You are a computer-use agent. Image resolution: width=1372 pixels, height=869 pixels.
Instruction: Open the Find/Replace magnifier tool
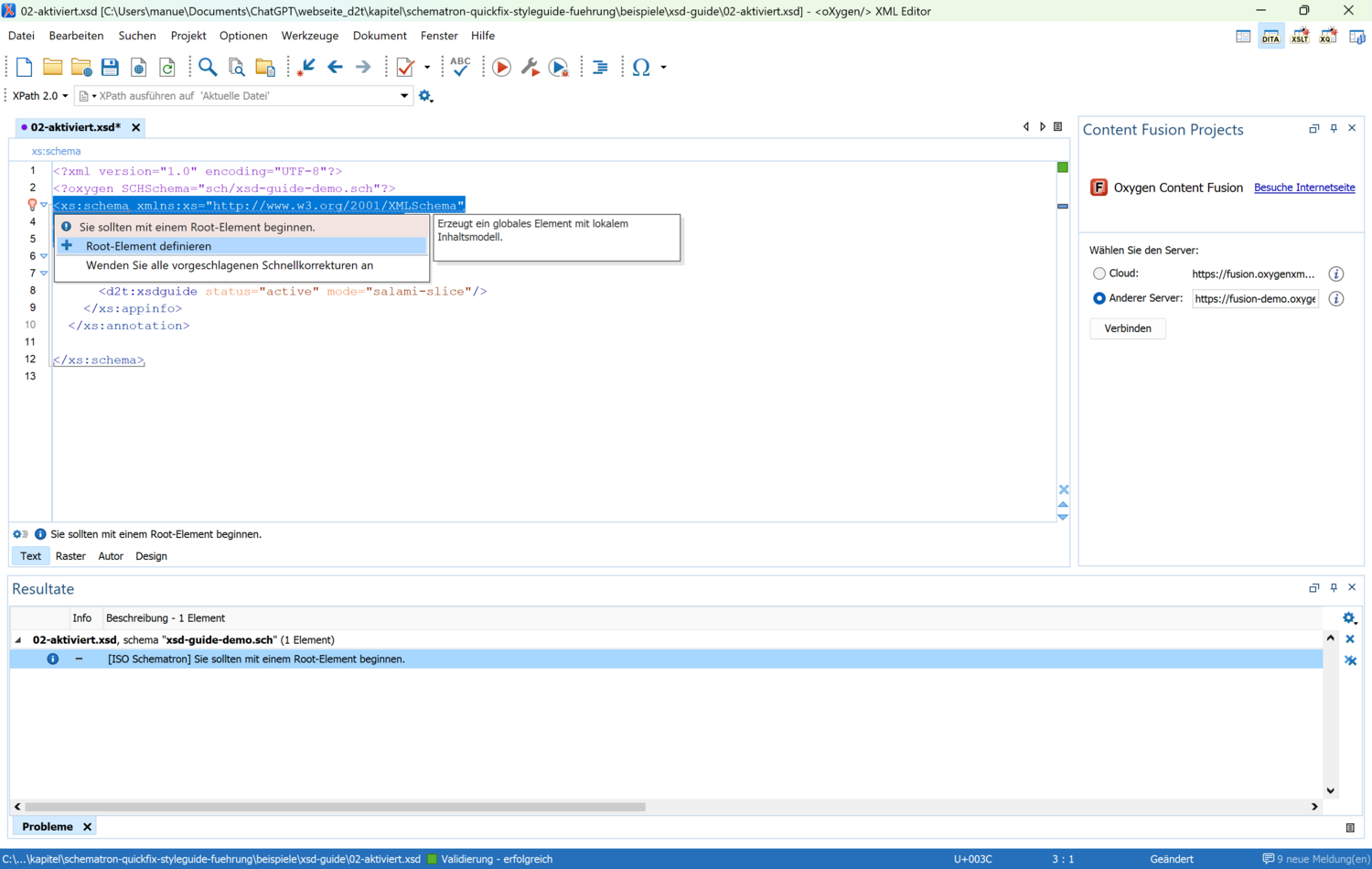pyautogui.click(x=208, y=67)
